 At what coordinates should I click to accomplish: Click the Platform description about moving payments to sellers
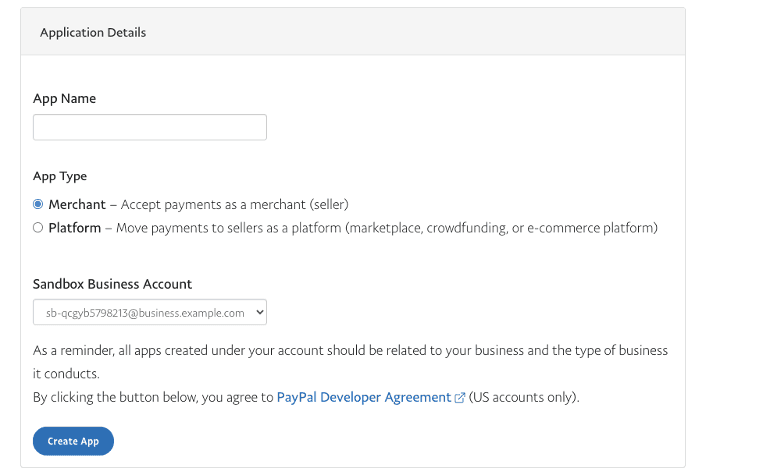[x=387, y=228]
